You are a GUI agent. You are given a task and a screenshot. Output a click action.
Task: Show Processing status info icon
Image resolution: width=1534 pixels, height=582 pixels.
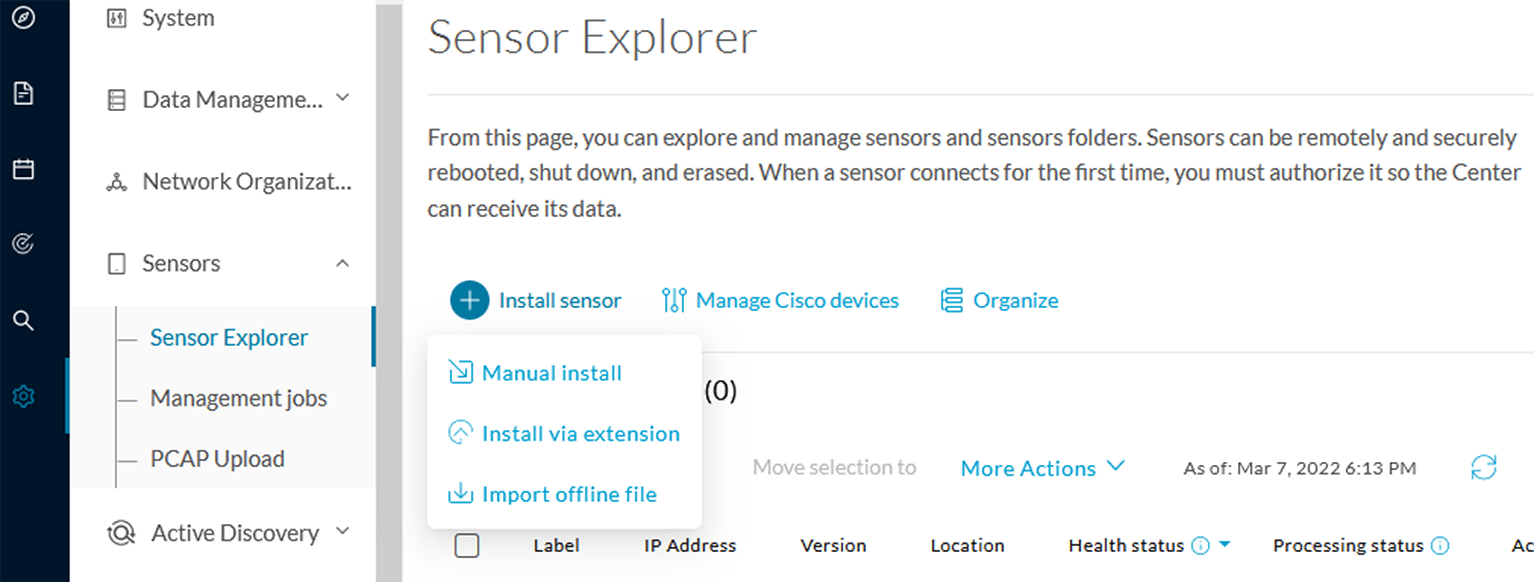pos(1440,546)
